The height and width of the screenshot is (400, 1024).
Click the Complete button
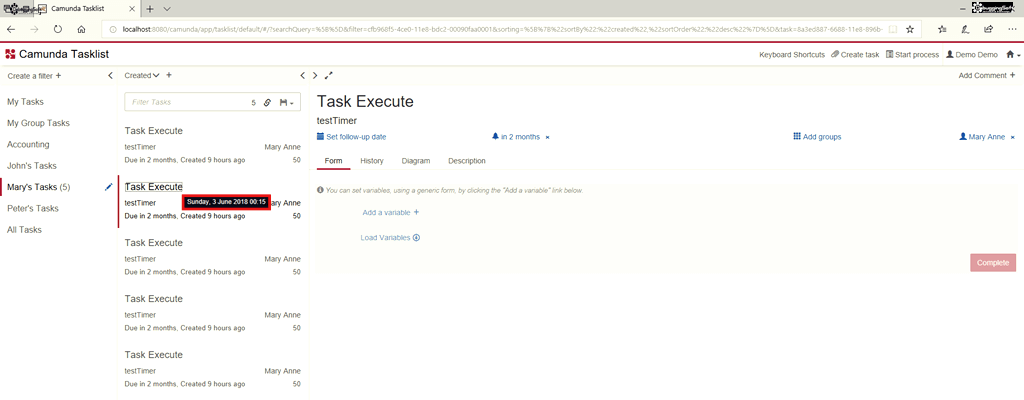(993, 263)
